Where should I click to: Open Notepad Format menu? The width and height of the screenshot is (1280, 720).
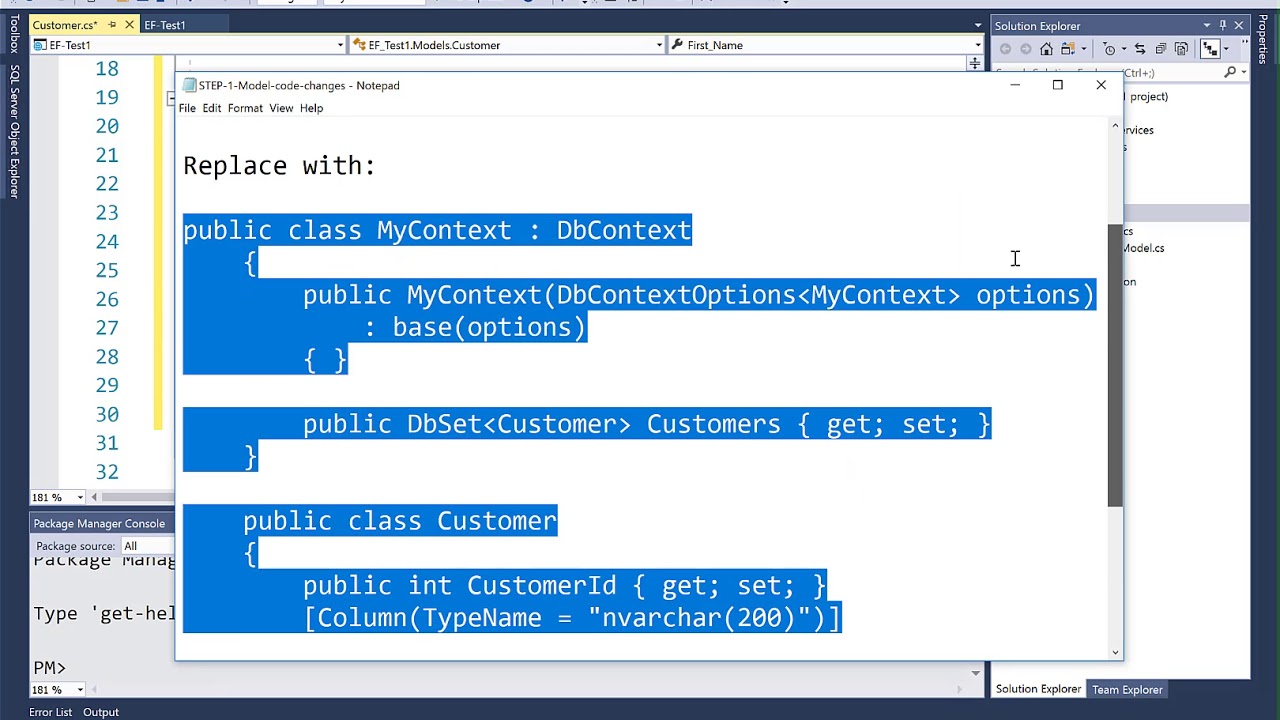[245, 108]
